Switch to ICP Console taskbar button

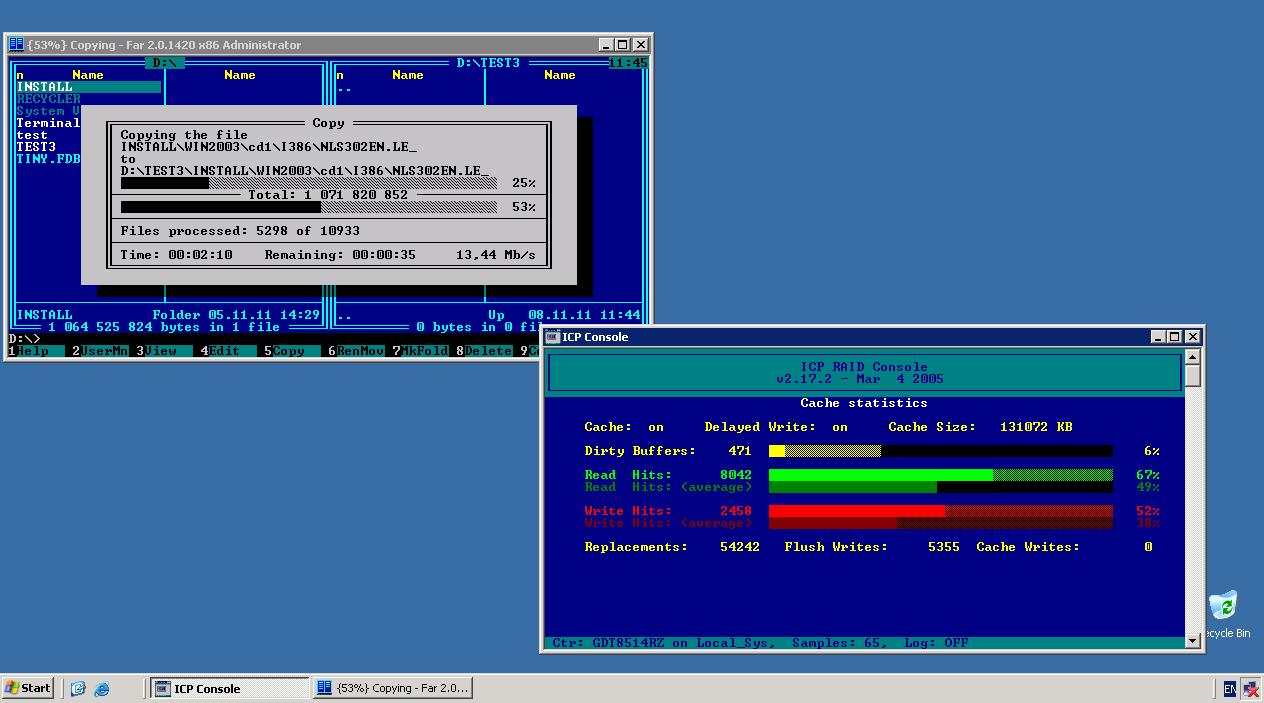[228, 688]
